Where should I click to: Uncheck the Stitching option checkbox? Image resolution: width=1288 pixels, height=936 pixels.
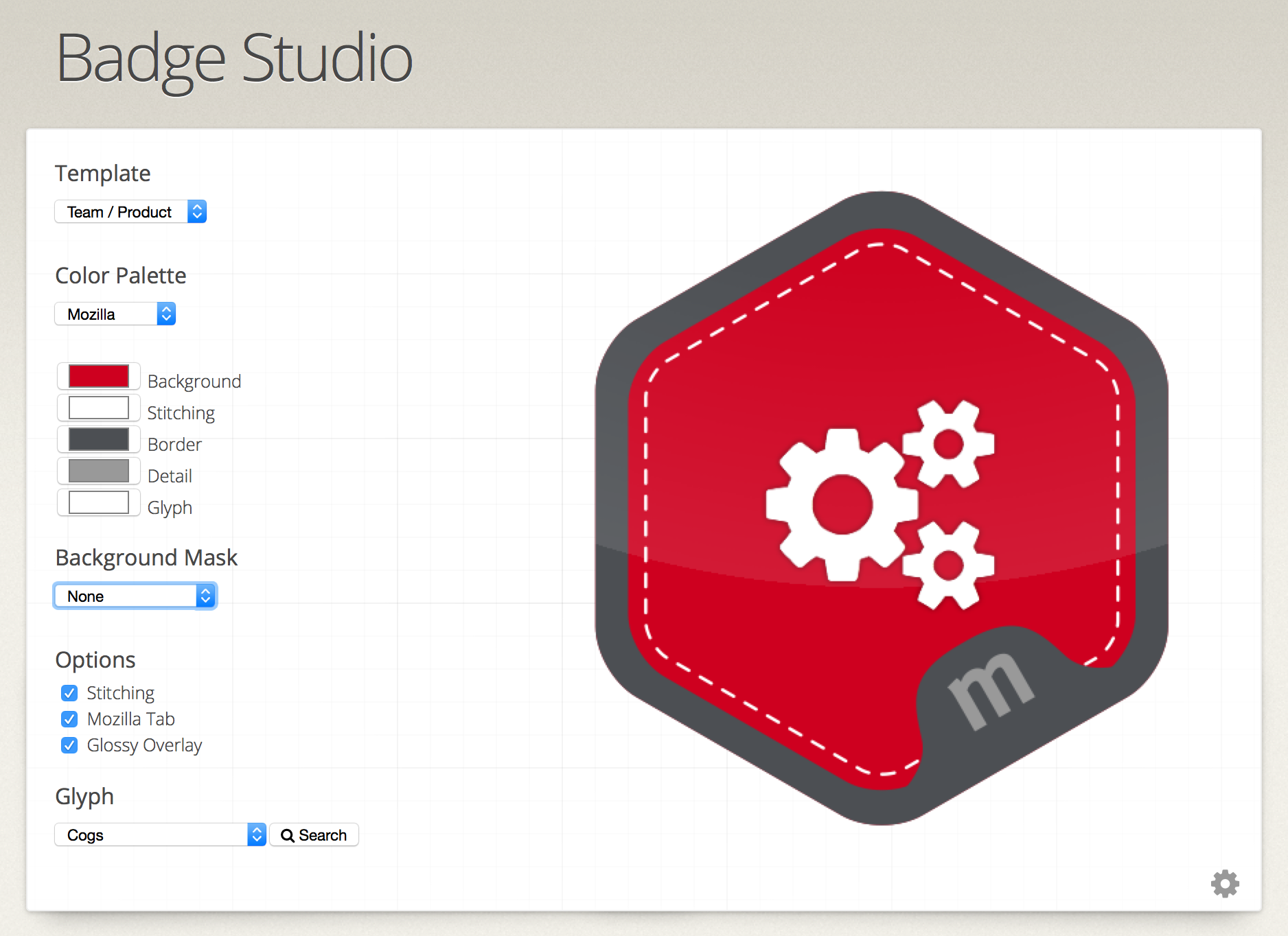(69, 693)
